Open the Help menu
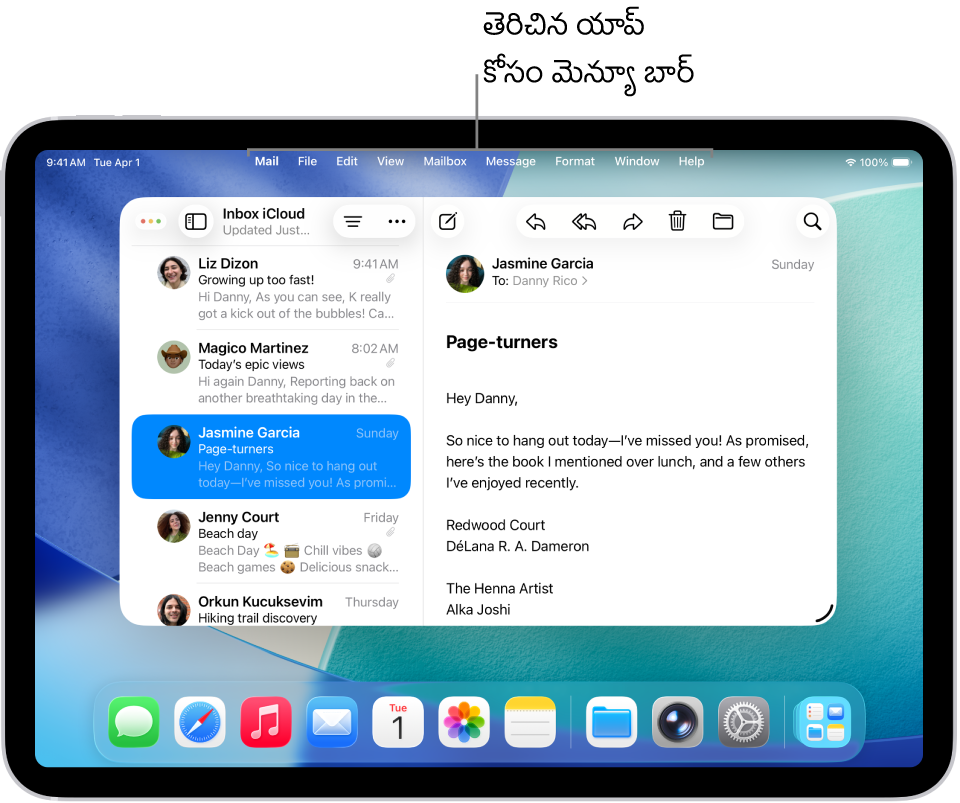The image size is (960, 803). [691, 161]
